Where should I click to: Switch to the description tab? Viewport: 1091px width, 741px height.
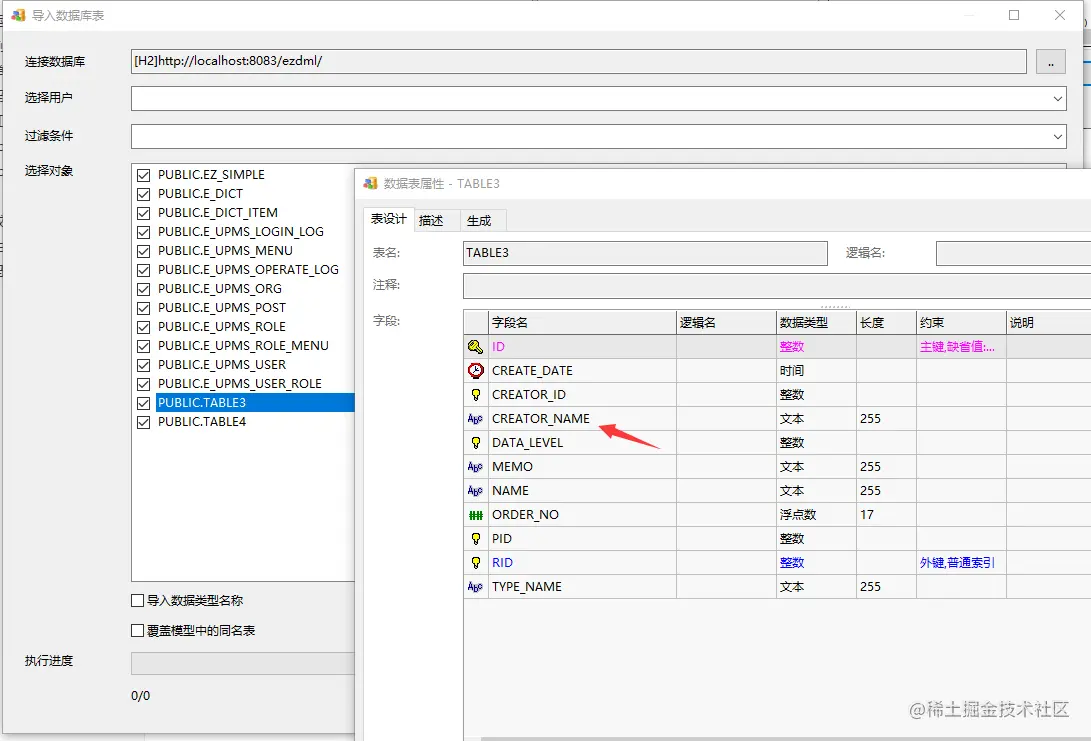coord(431,221)
